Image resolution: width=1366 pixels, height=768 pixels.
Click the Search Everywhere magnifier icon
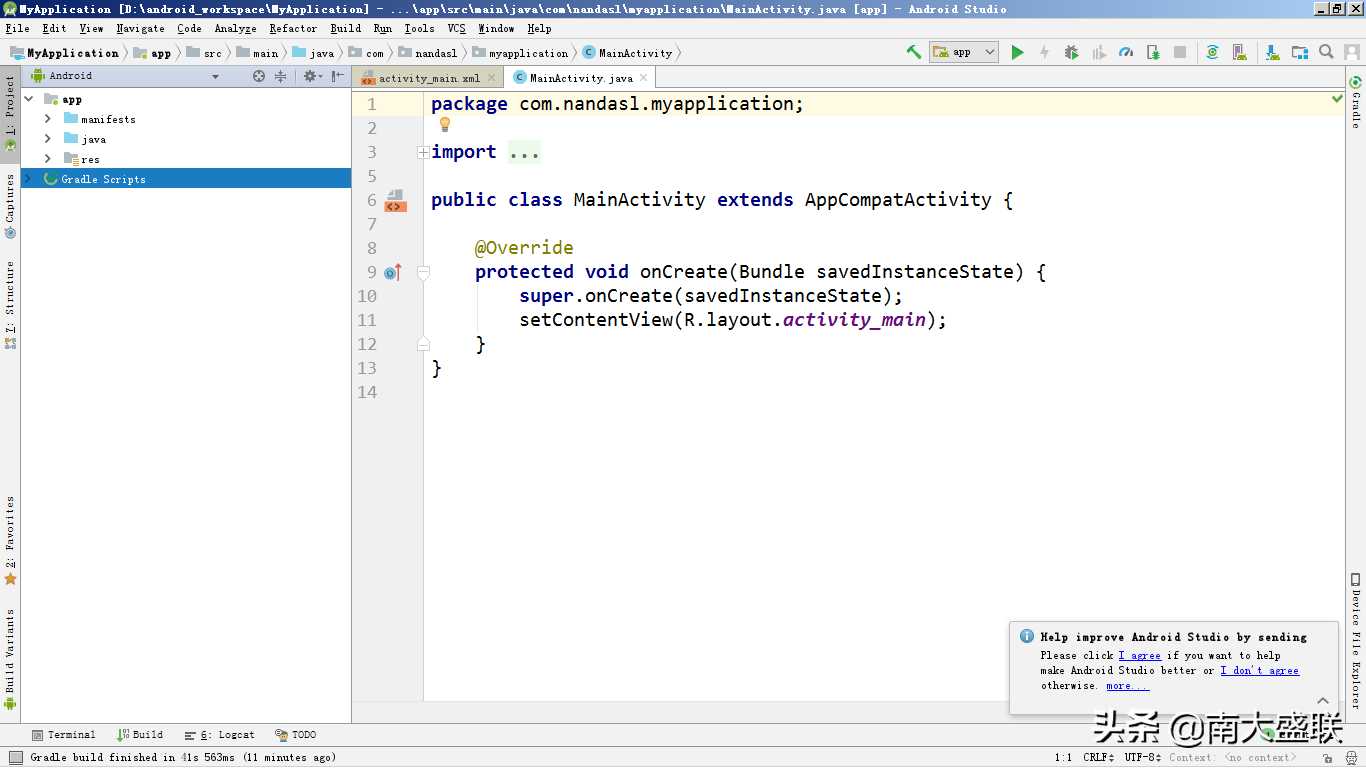click(1326, 52)
